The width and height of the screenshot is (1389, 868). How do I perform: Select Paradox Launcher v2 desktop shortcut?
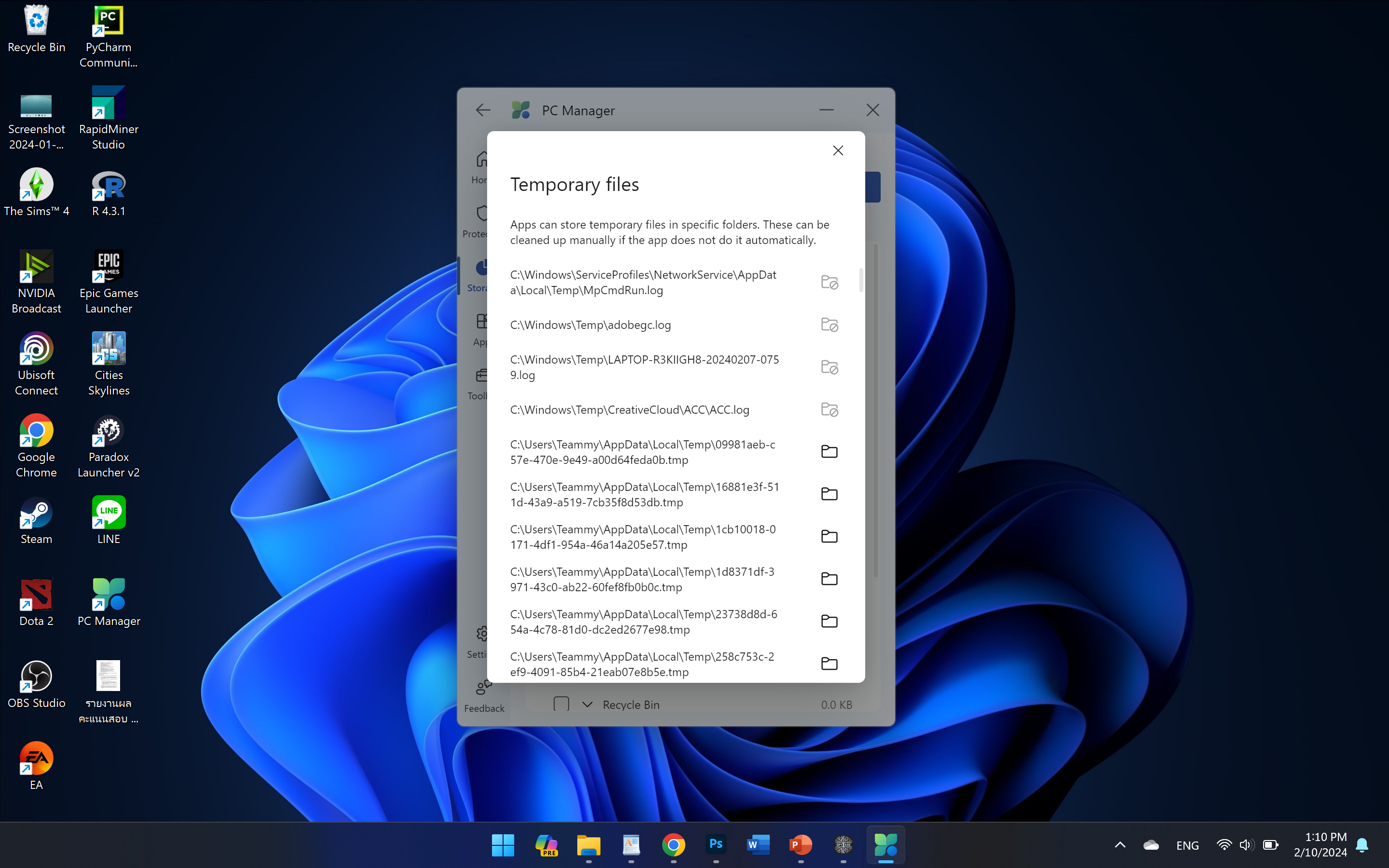pos(109,447)
